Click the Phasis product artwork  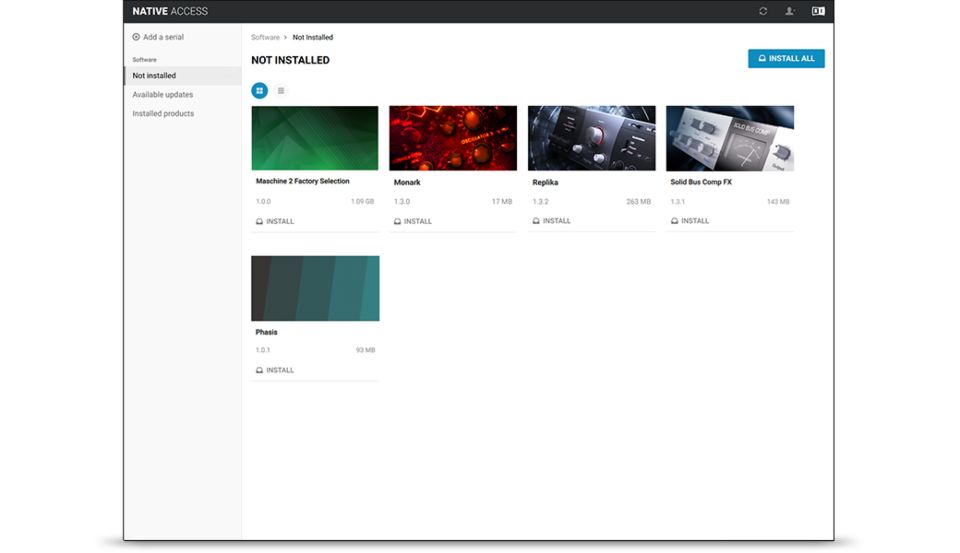pyautogui.click(x=315, y=288)
